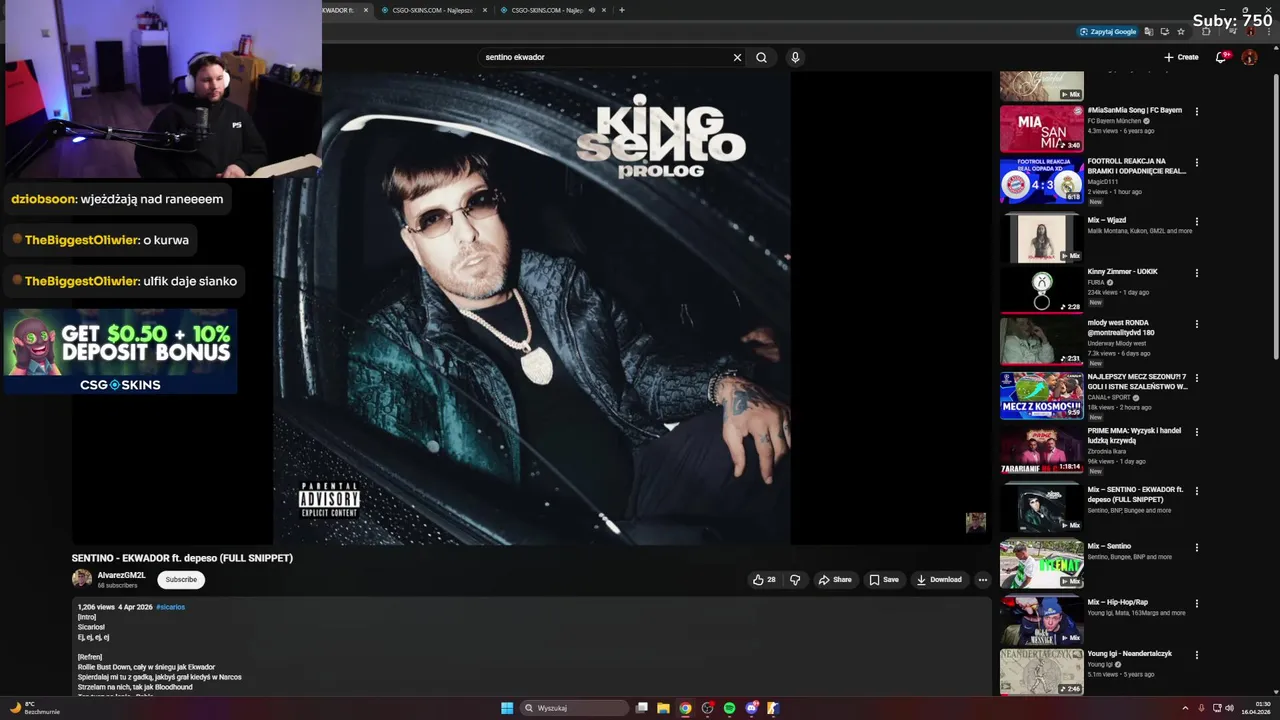
Task: Open the #sicarios hashtag link
Action: click(170, 607)
